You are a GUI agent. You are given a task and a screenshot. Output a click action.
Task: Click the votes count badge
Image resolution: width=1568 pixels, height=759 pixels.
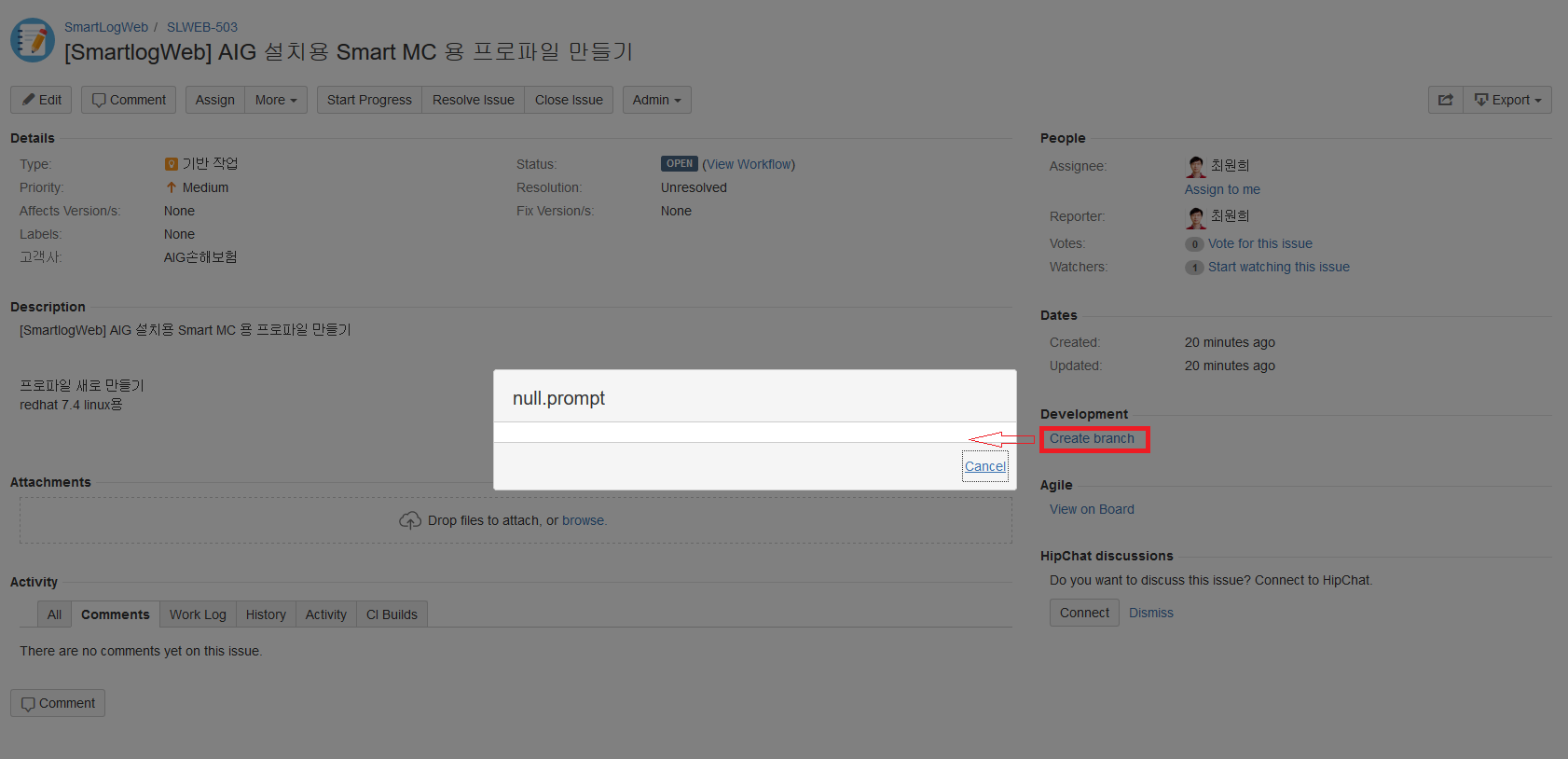(x=1194, y=244)
